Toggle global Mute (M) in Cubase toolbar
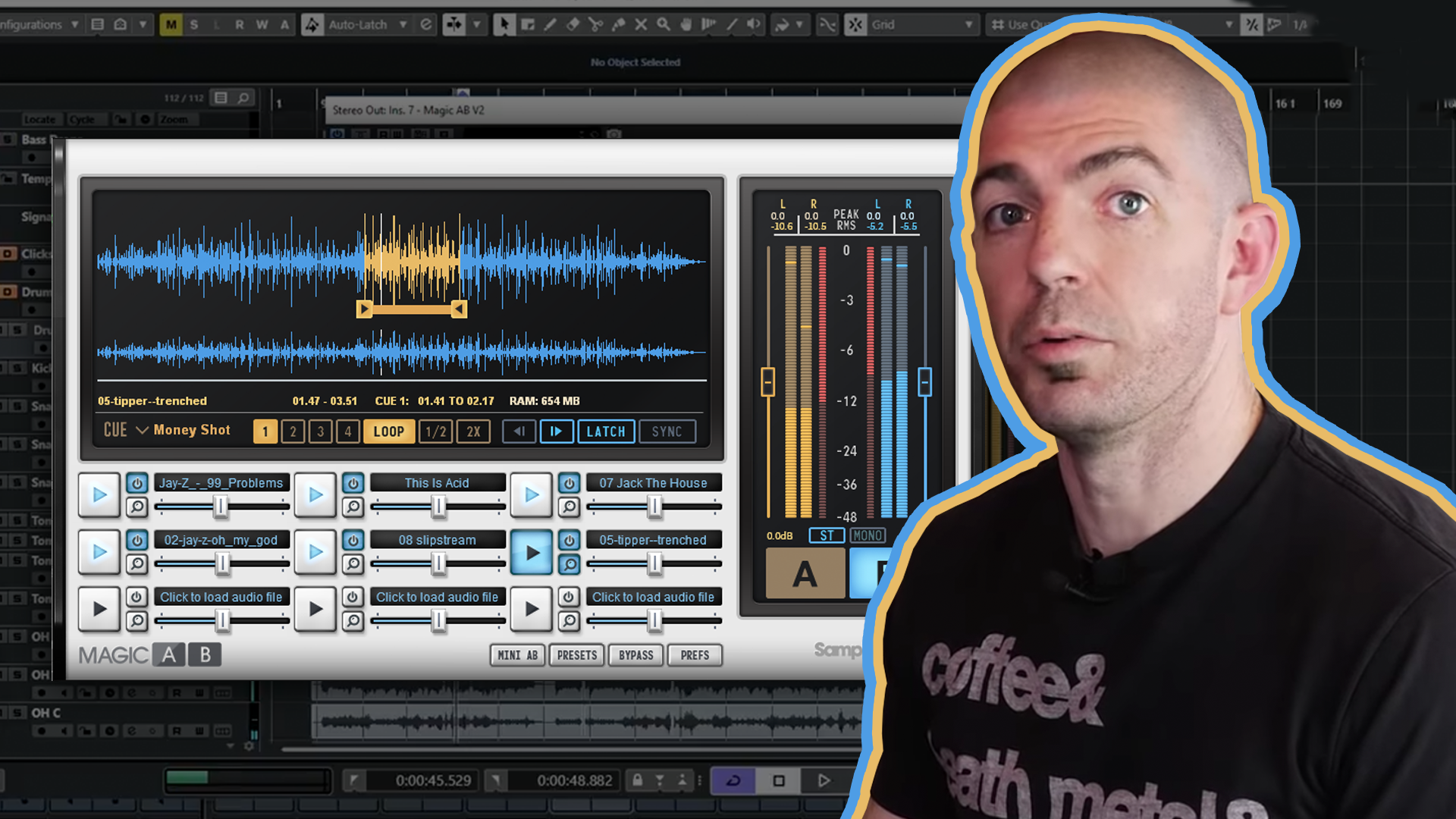1456x819 pixels. coord(171,24)
